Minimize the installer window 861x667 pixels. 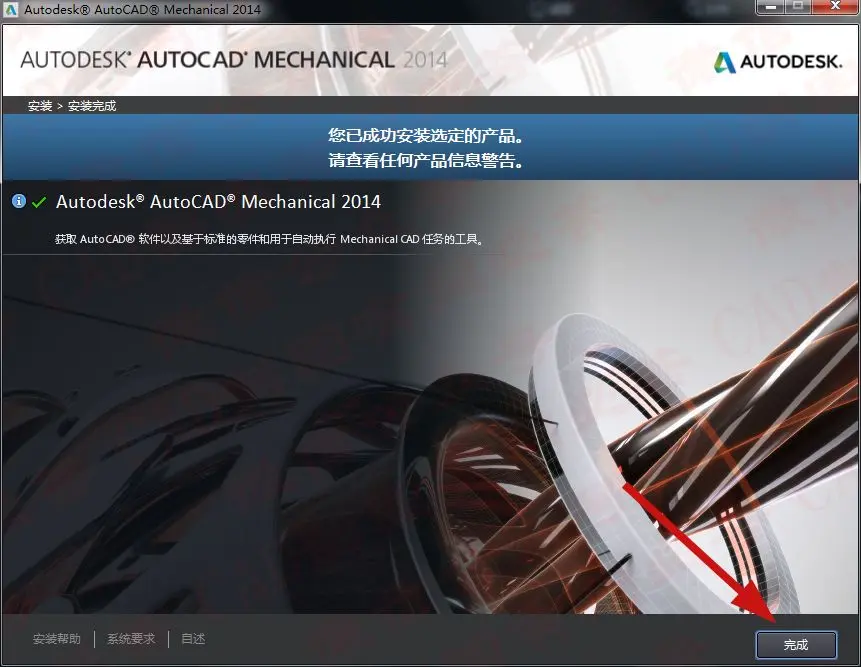click(771, 7)
